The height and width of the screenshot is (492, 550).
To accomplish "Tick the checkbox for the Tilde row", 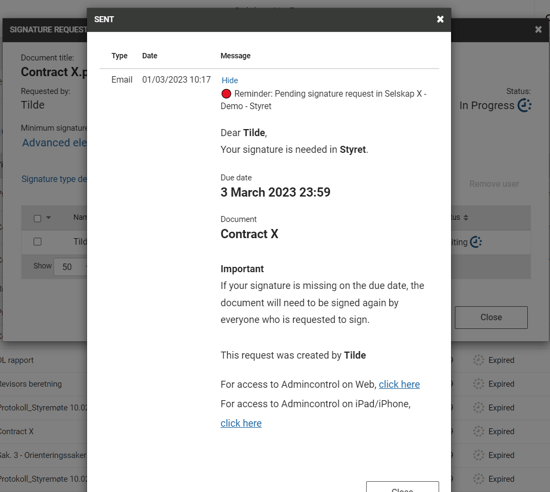I will coord(37,242).
